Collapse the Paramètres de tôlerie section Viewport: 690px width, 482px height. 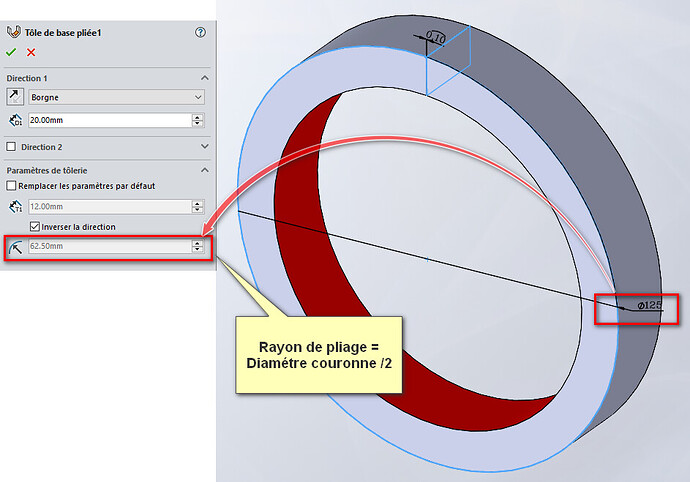coord(204,170)
